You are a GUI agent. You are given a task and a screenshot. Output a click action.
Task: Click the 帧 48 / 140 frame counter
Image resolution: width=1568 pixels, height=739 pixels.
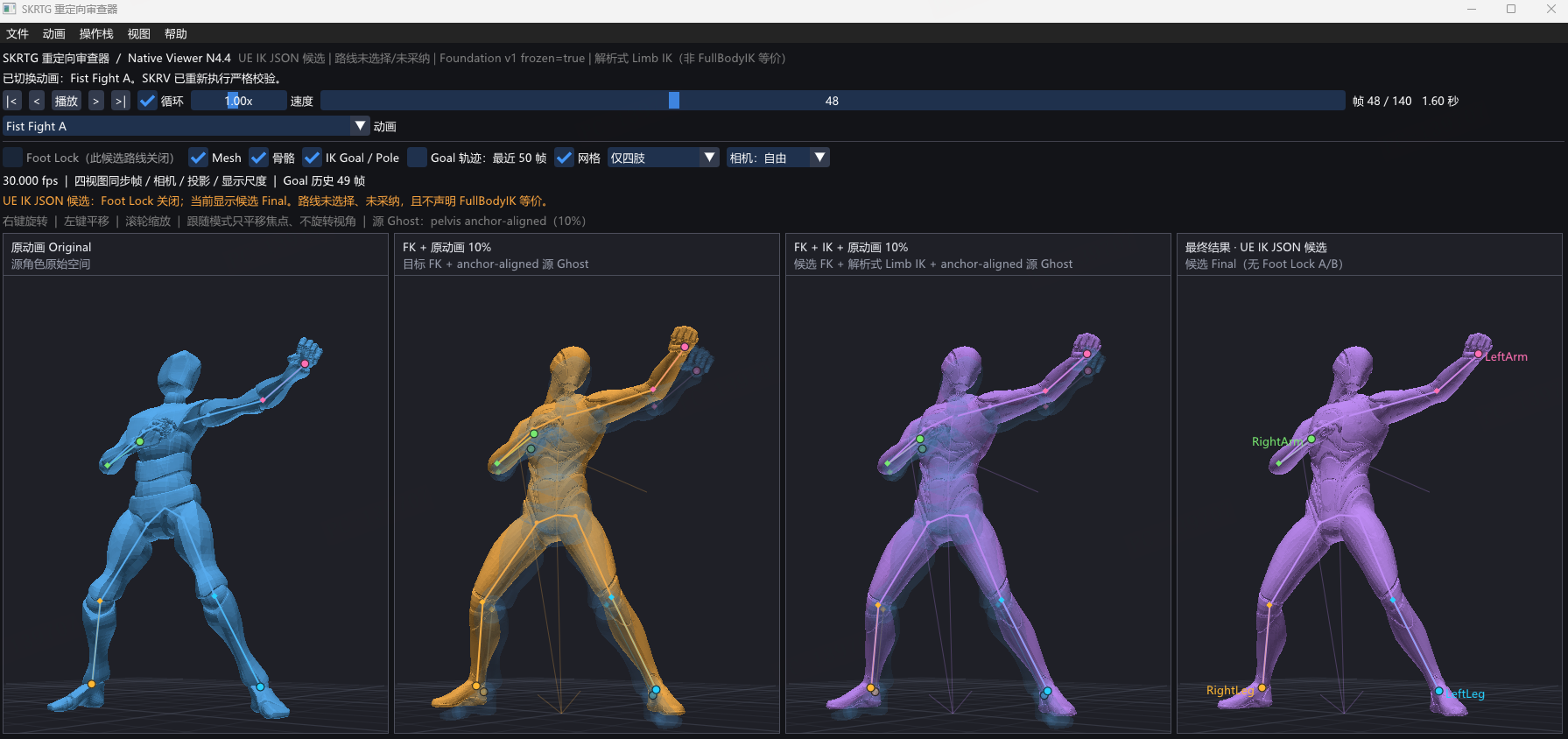tap(1382, 101)
